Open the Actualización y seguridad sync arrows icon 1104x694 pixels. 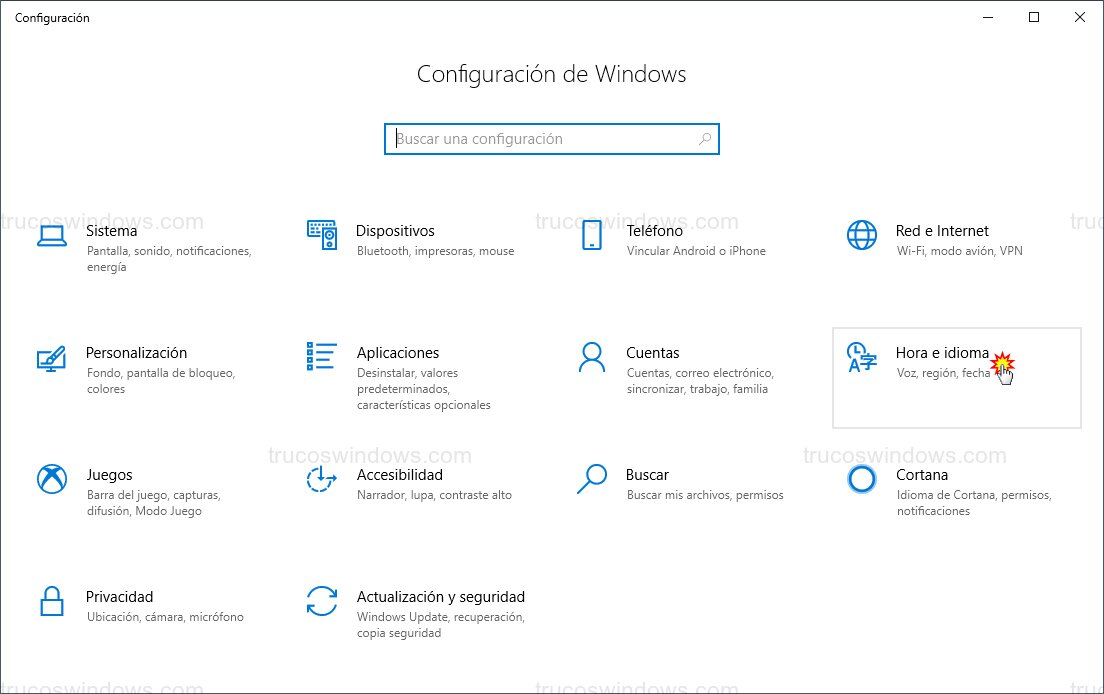tap(321, 601)
